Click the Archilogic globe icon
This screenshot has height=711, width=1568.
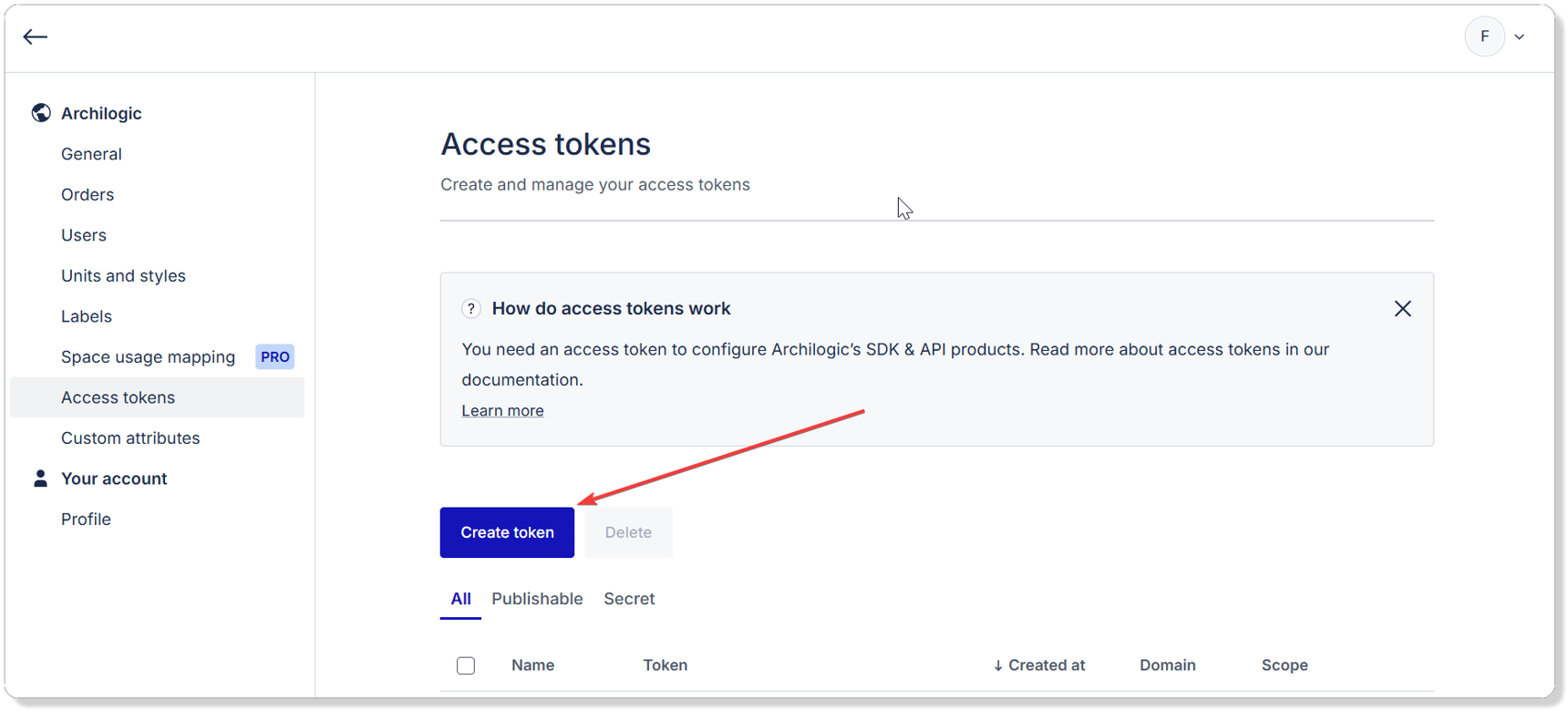(x=41, y=113)
